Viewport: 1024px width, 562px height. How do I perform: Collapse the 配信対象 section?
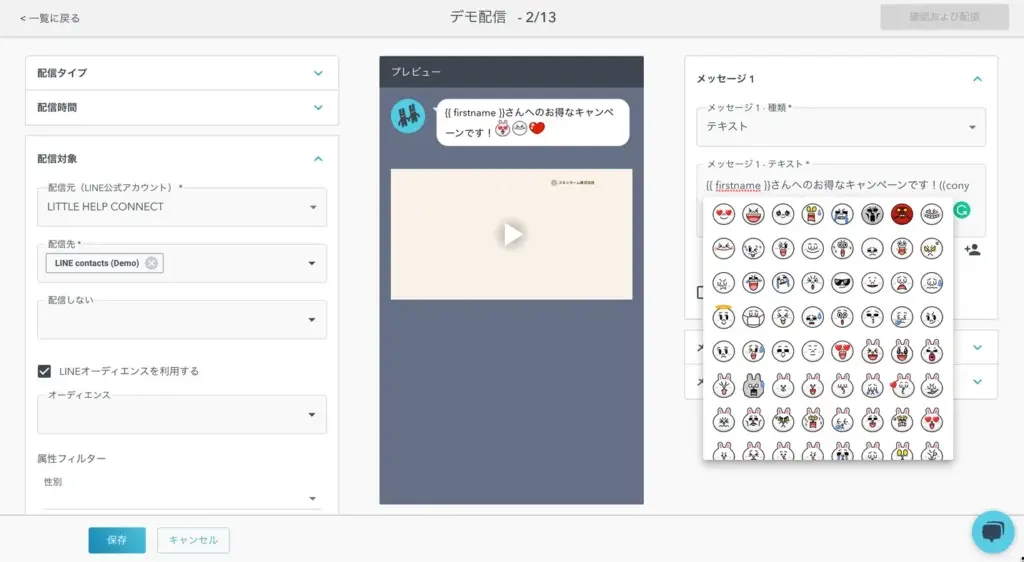(x=318, y=158)
